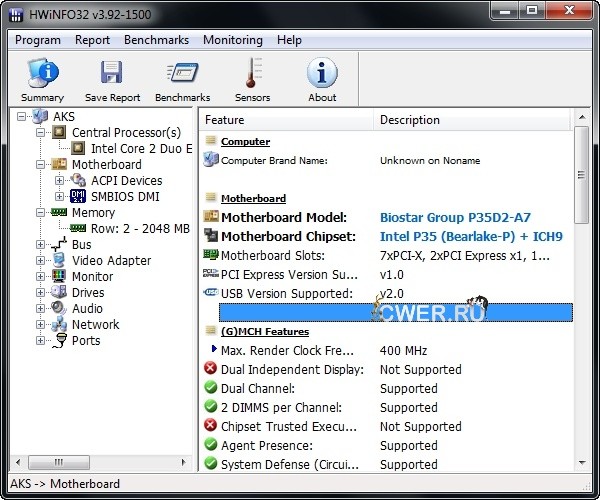Viewport: 600px width, 500px height.
Task: Click the details pane vertical scrollbar
Action: coord(581,300)
